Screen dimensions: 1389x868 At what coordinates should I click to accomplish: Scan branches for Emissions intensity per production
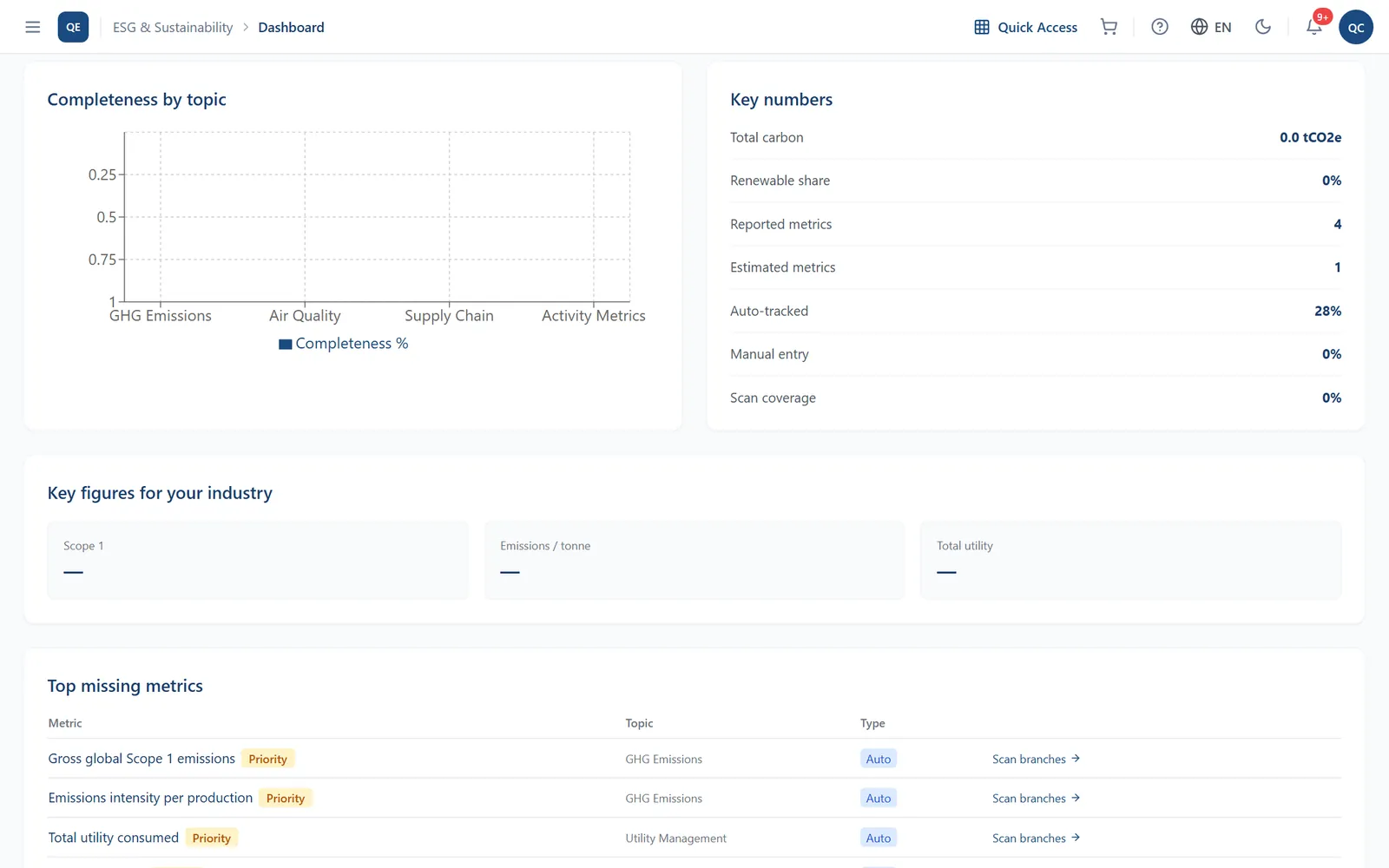[x=1036, y=799]
